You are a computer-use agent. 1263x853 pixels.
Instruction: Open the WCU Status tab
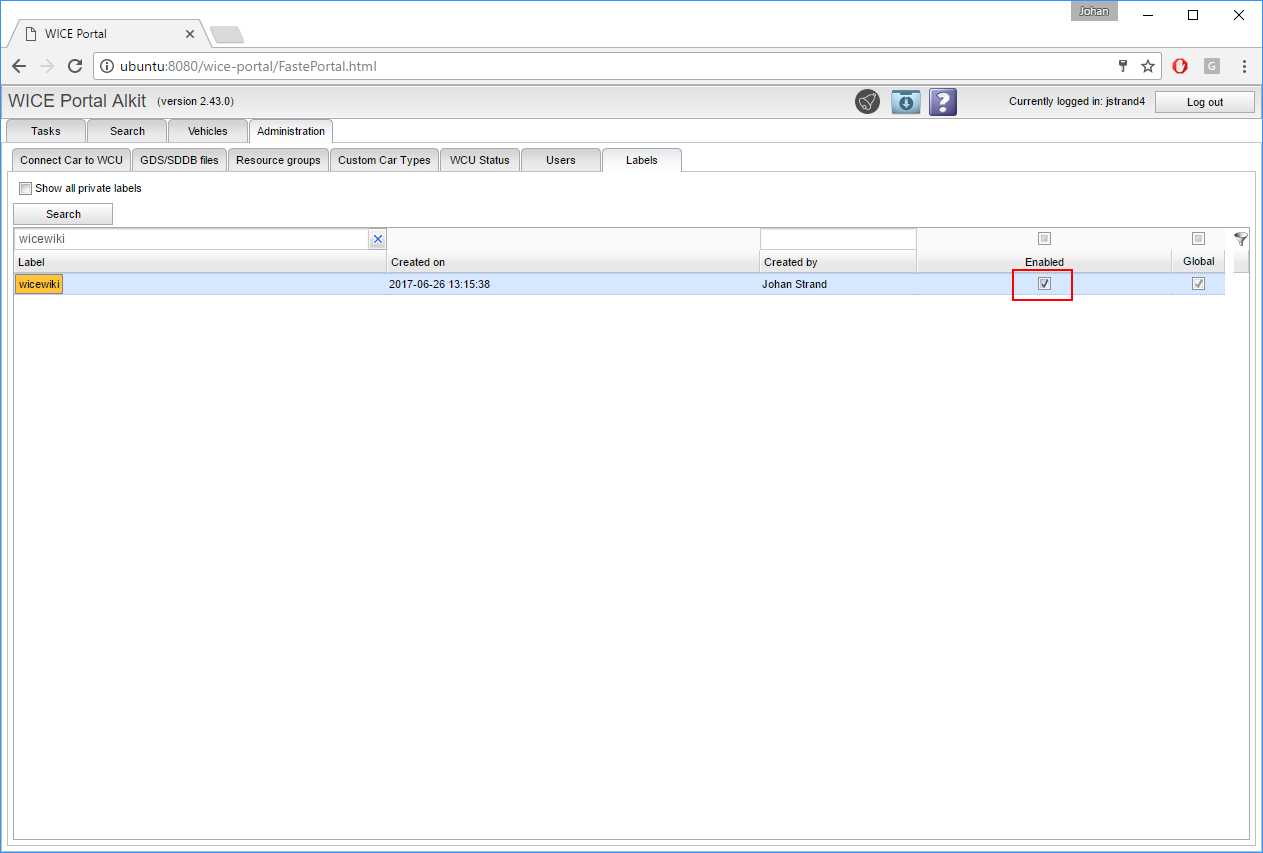479,160
